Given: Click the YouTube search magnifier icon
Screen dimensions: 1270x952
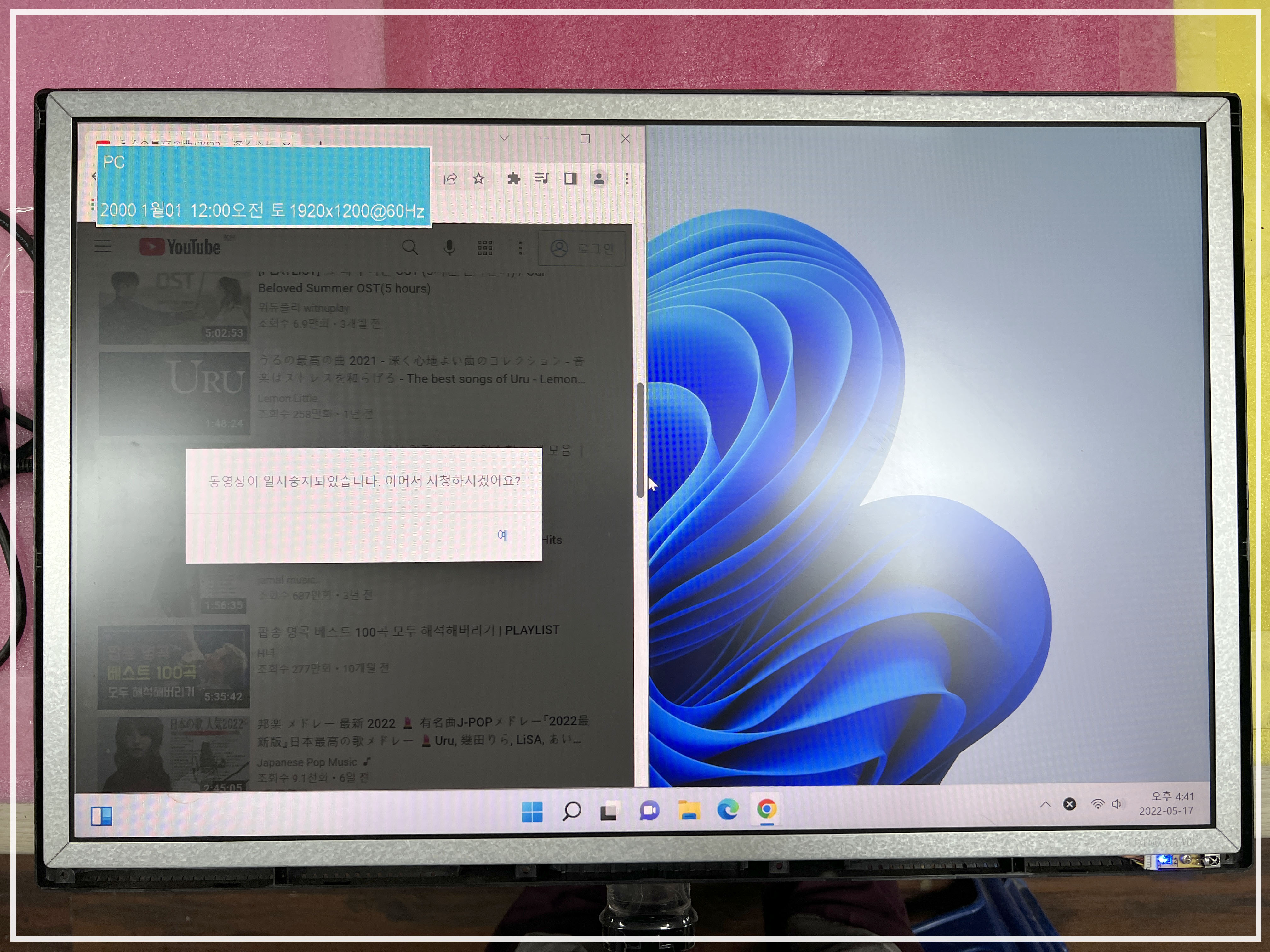Looking at the screenshot, I should point(409,247).
